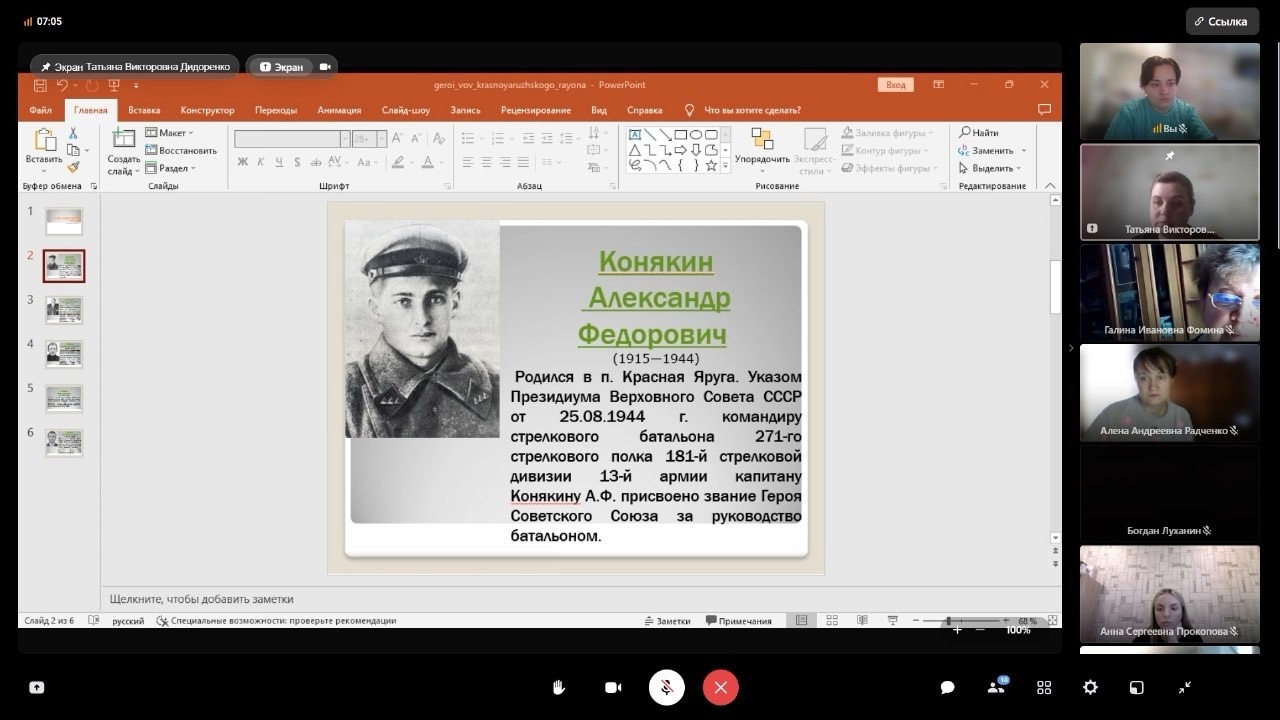Zoom out shared screen with minus button
The image size is (1280, 720).
980,630
